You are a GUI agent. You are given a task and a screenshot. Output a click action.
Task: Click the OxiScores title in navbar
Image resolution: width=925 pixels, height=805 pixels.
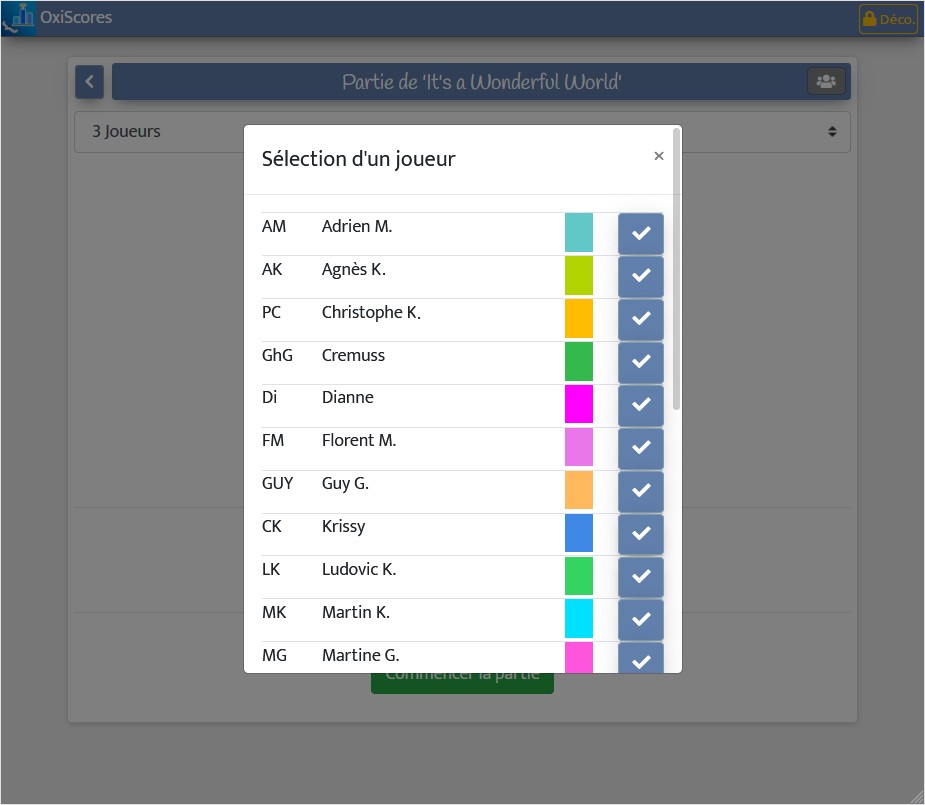(x=76, y=18)
